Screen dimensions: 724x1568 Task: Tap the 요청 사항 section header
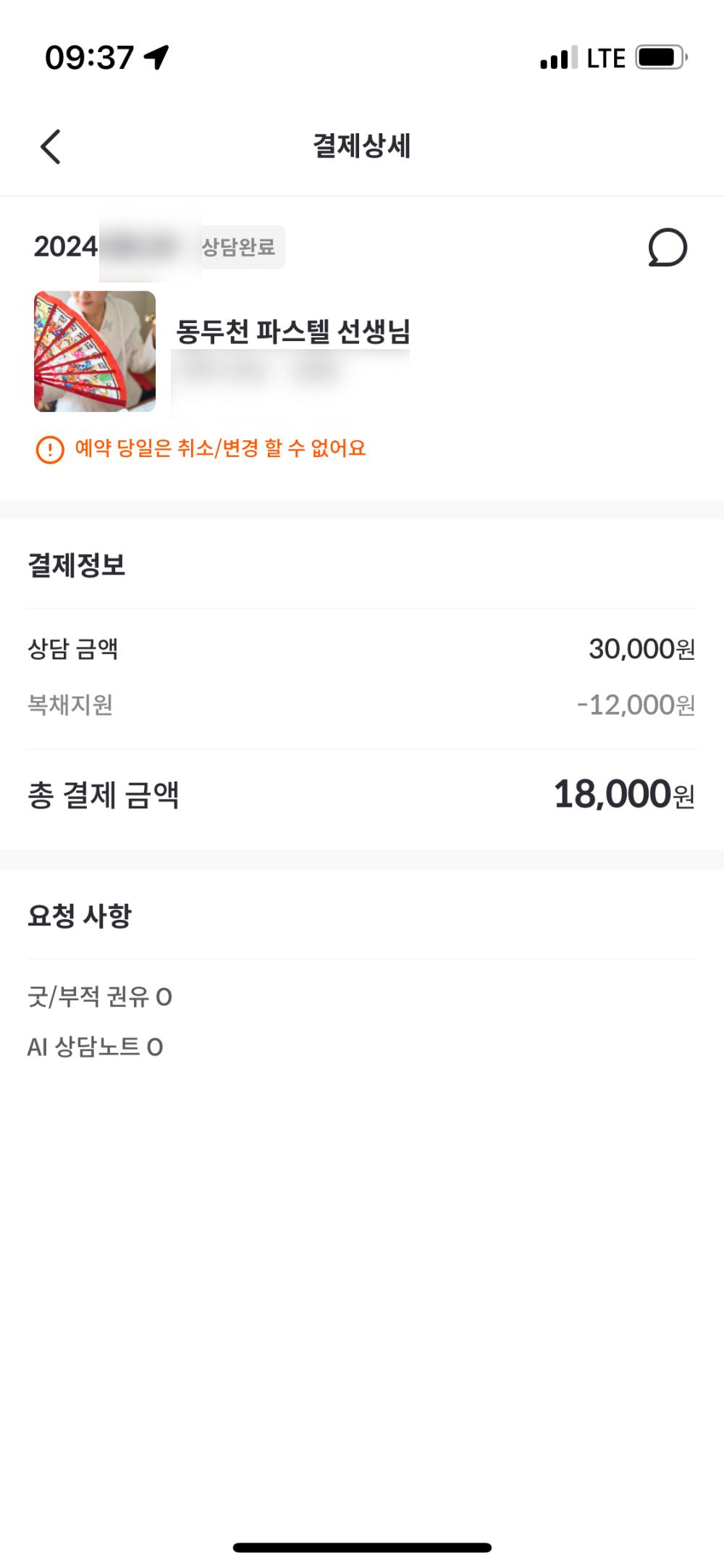click(x=80, y=916)
